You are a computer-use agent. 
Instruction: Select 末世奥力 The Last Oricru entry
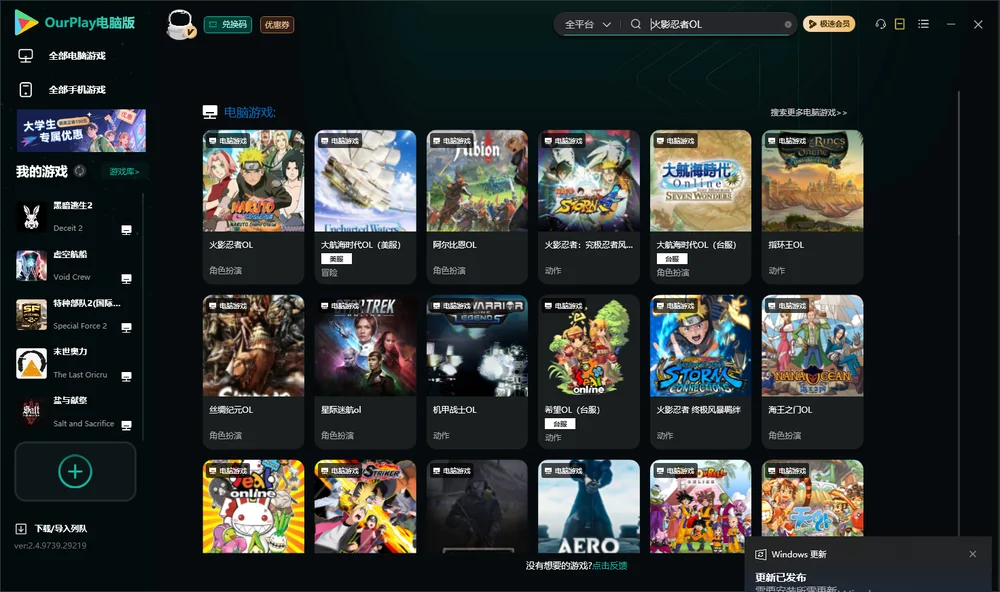75,363
